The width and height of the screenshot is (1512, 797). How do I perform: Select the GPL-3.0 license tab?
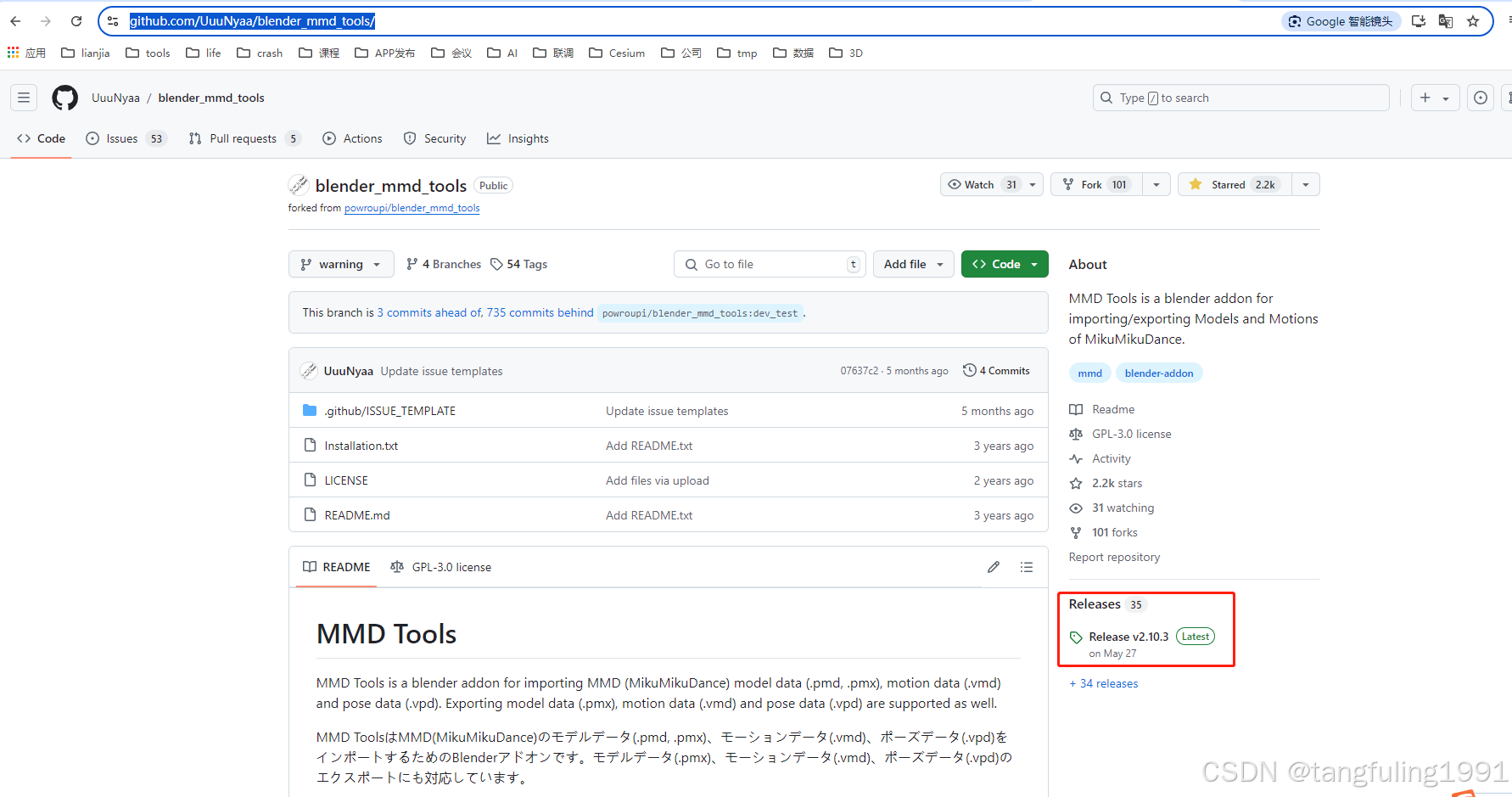tap(440, 567)
